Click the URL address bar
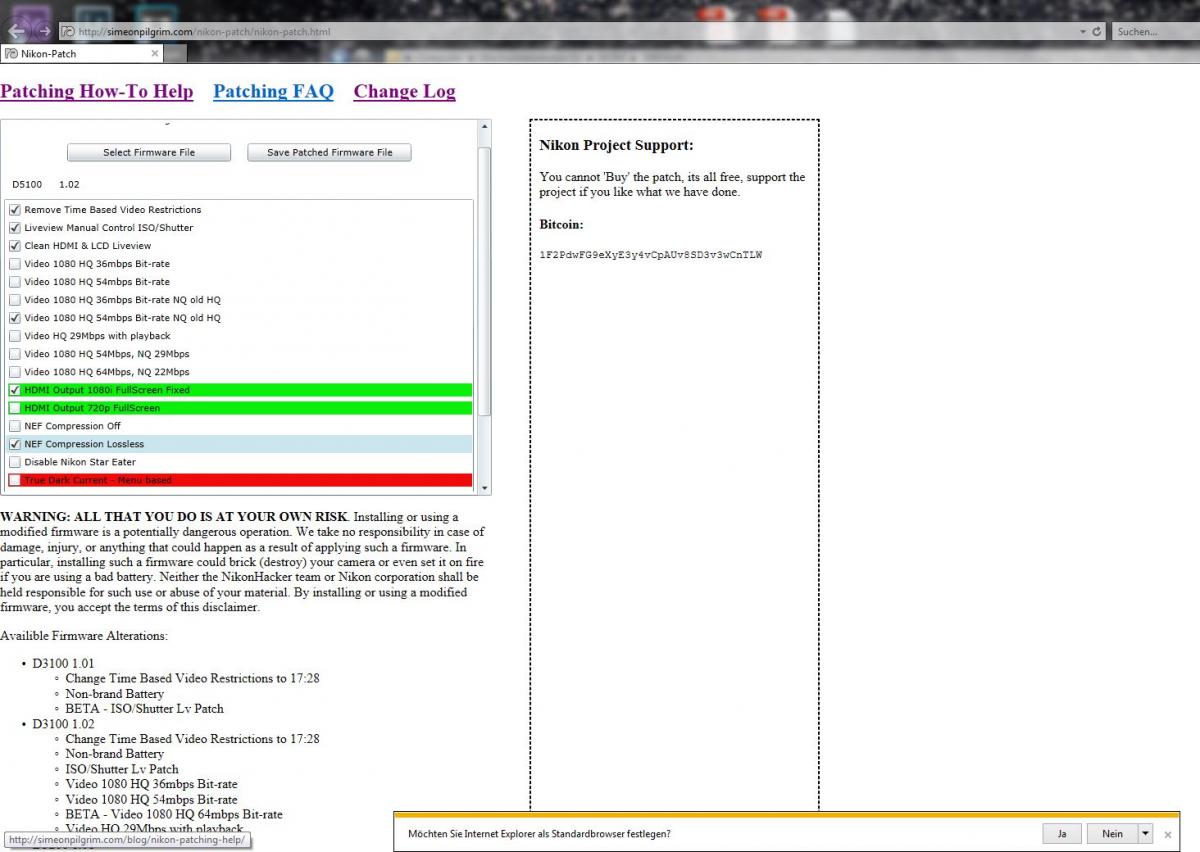This screenshot has width=1200, height=852. 568,32
